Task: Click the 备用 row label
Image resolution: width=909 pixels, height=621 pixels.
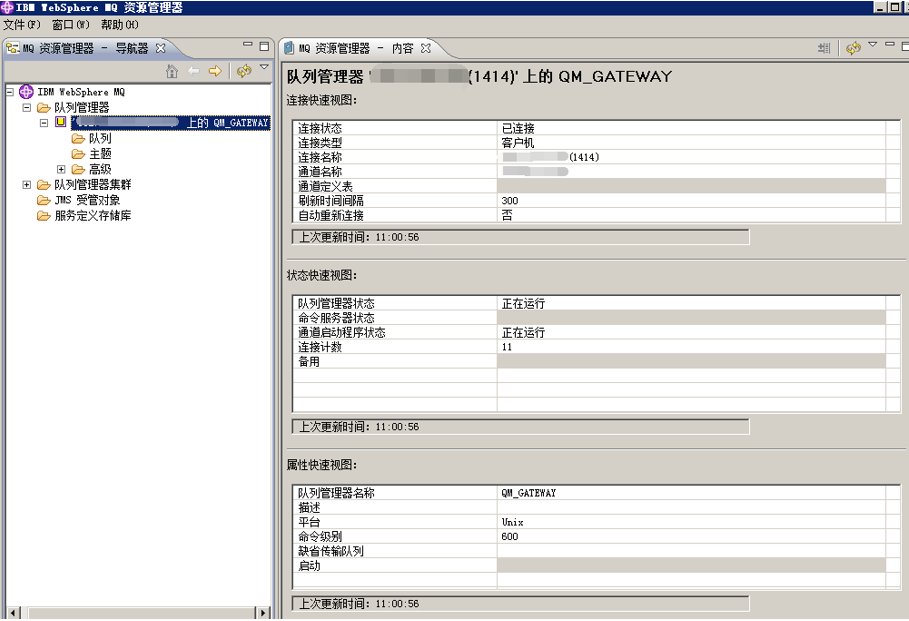Action: coord(309,361)
